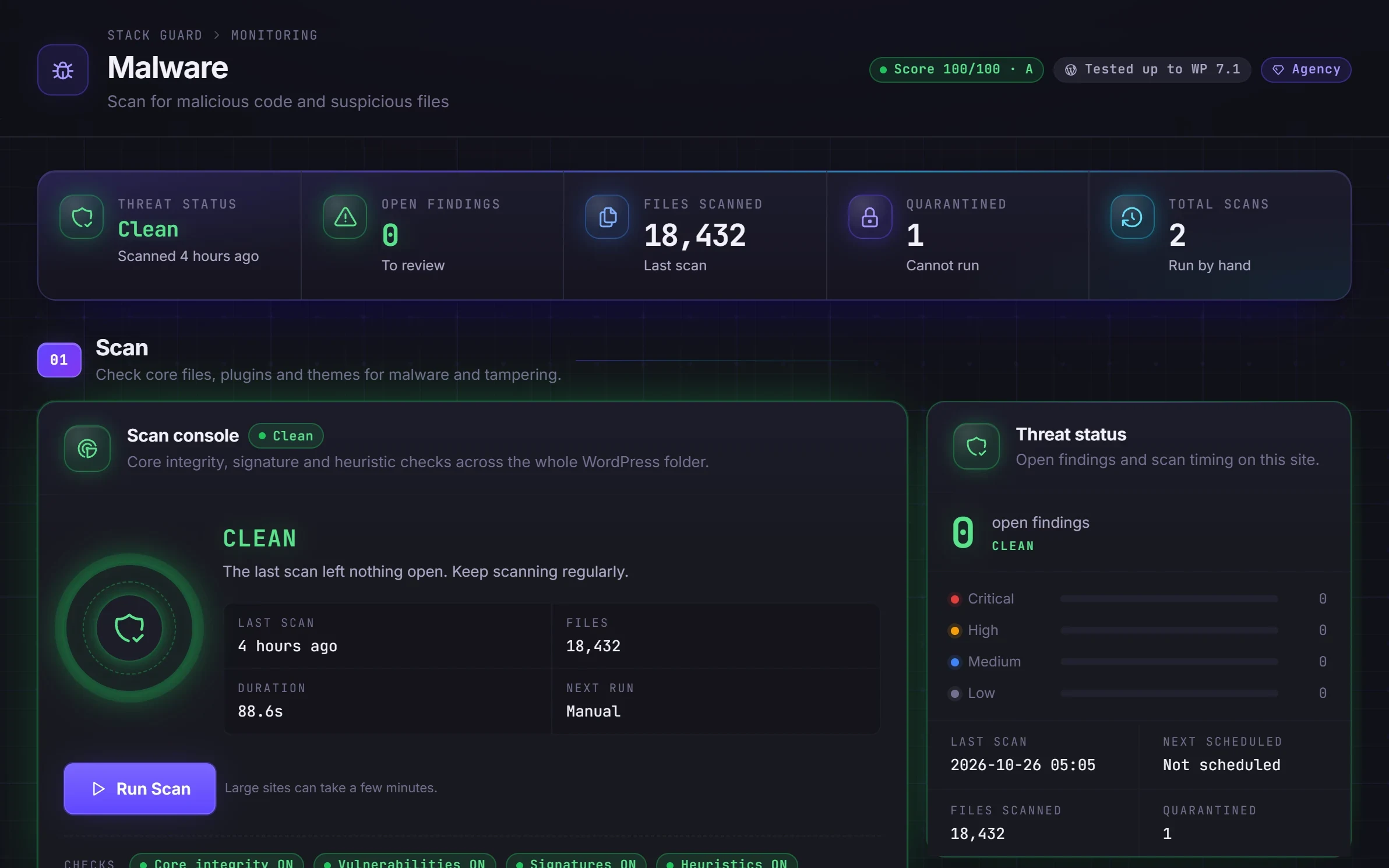Click the Malware bug icon in header
The width and height of the screenshot is (1389, 868).
[63, 70]
